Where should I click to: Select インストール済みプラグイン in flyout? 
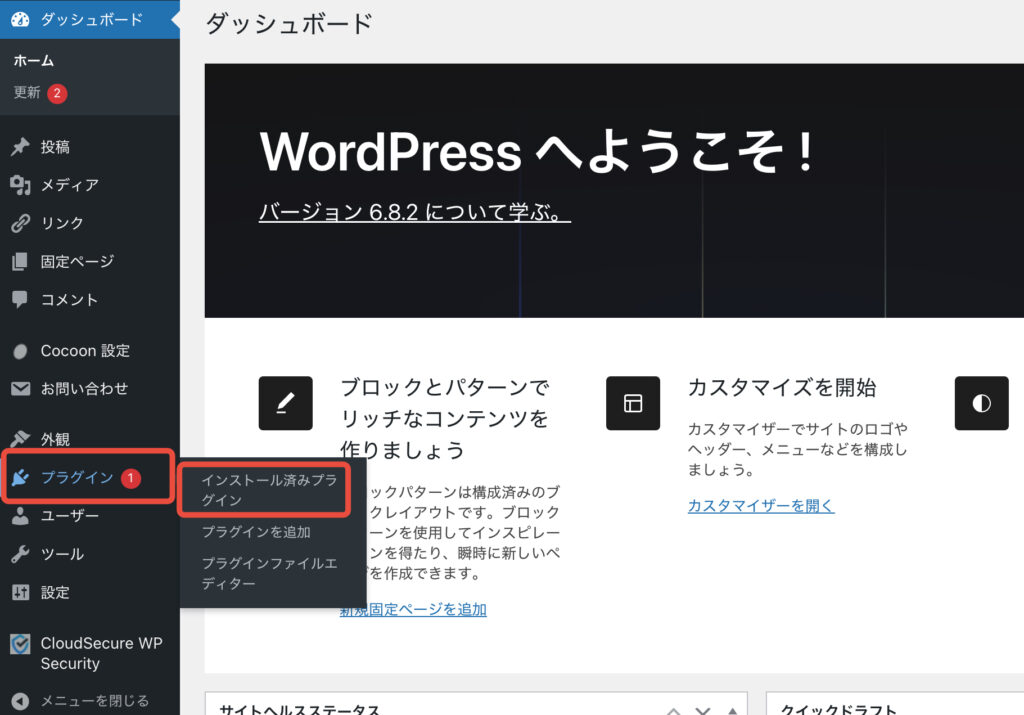268,490
